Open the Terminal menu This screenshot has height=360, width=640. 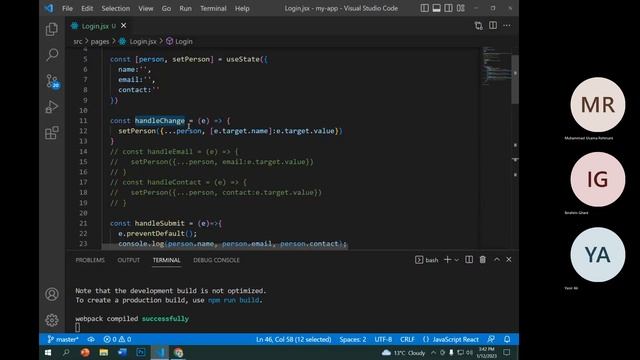213,8
